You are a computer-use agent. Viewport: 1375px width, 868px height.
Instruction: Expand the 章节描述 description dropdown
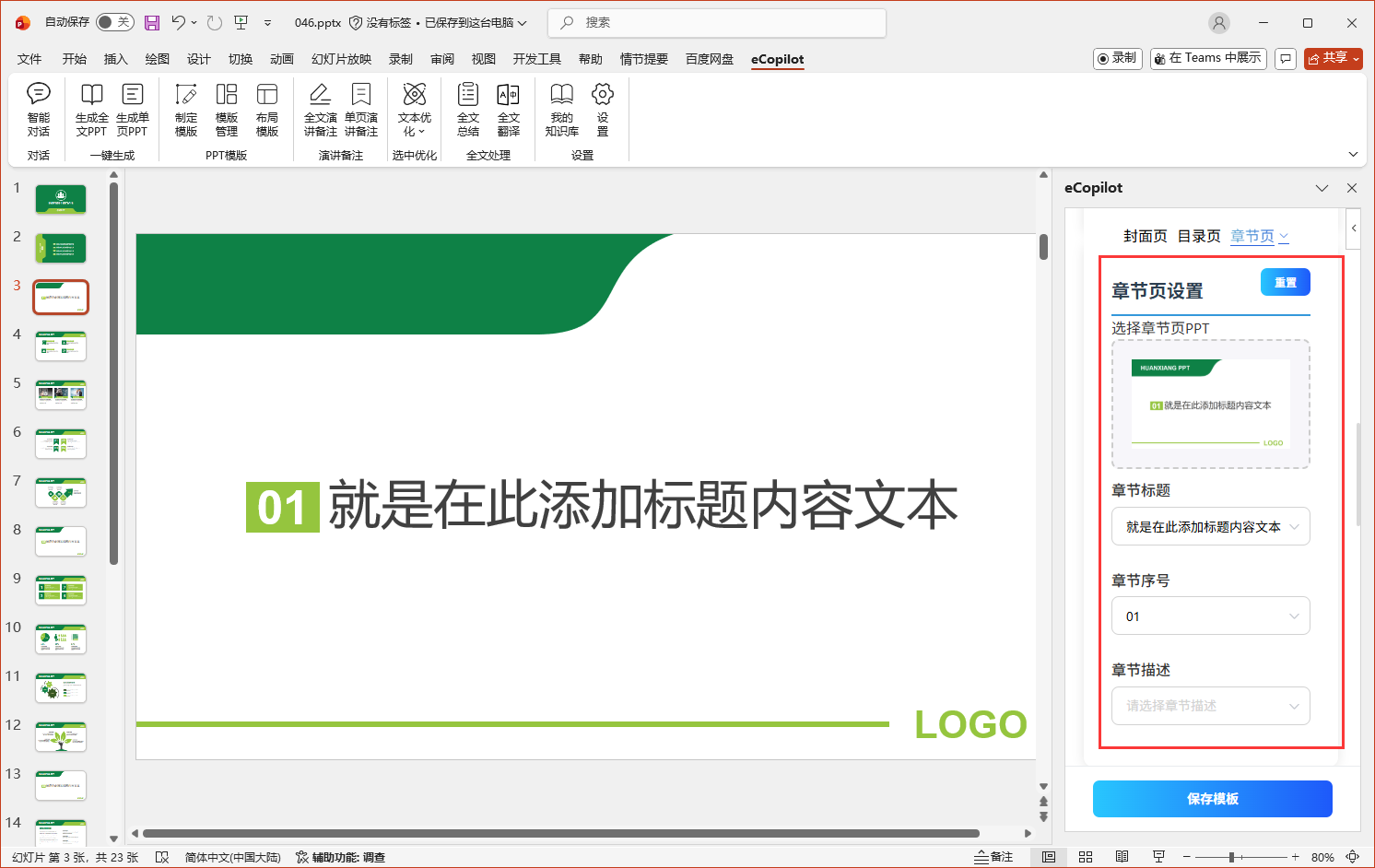tap(1294, 706)
